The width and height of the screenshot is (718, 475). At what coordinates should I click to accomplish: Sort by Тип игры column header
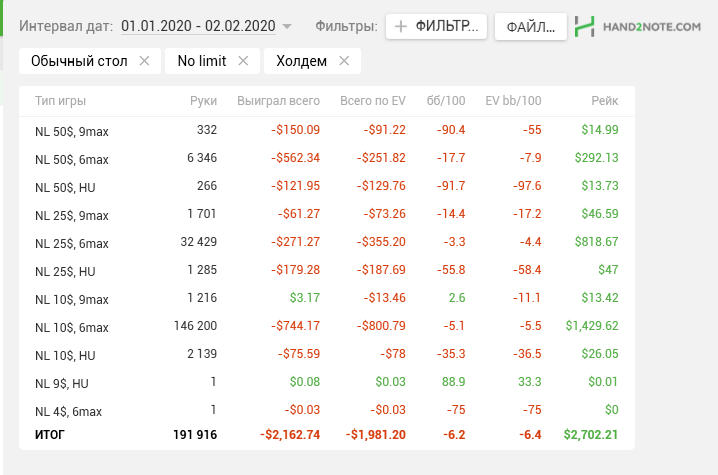pos(60,101)
